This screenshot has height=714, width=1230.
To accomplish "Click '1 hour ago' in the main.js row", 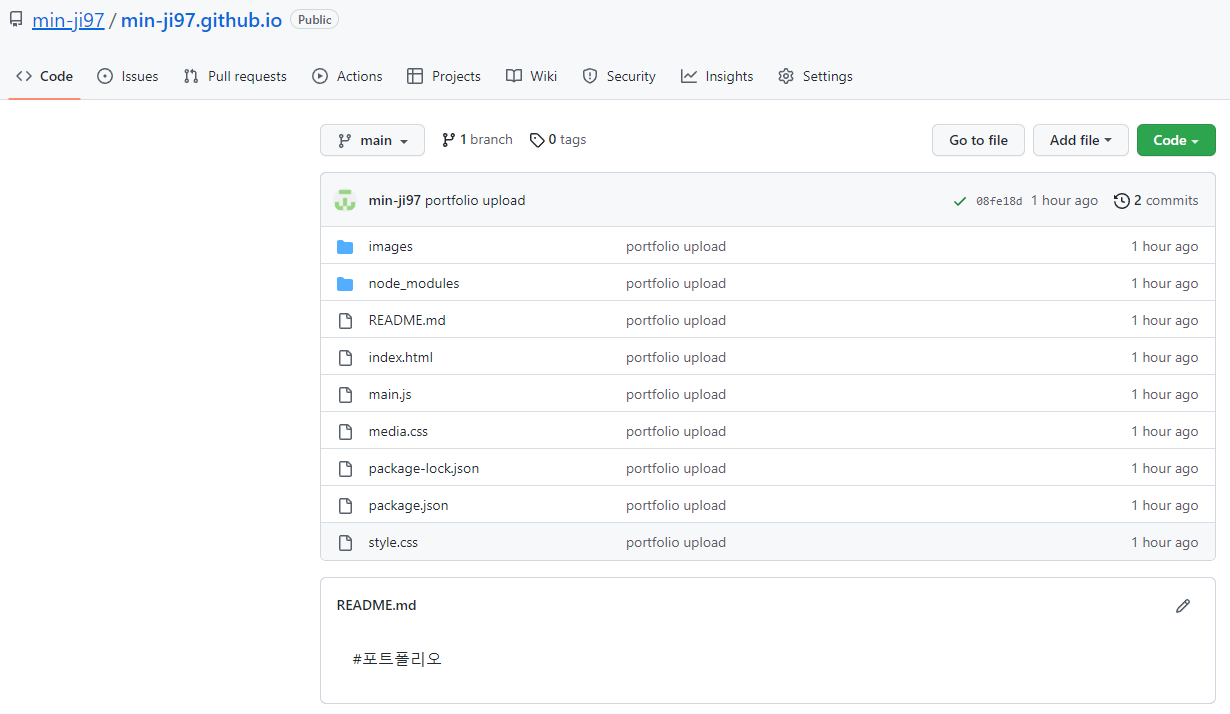I will click(x=1164, y=394).
